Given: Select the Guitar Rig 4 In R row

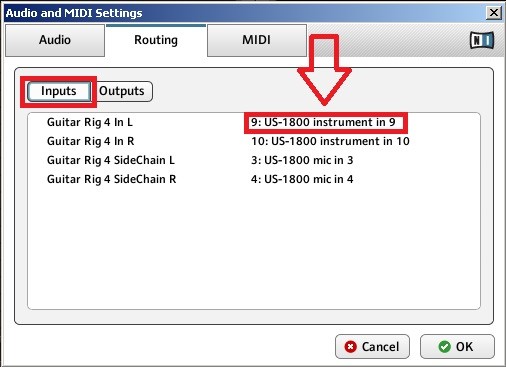Looking at the screenshot, I should (x=254, y=141).
